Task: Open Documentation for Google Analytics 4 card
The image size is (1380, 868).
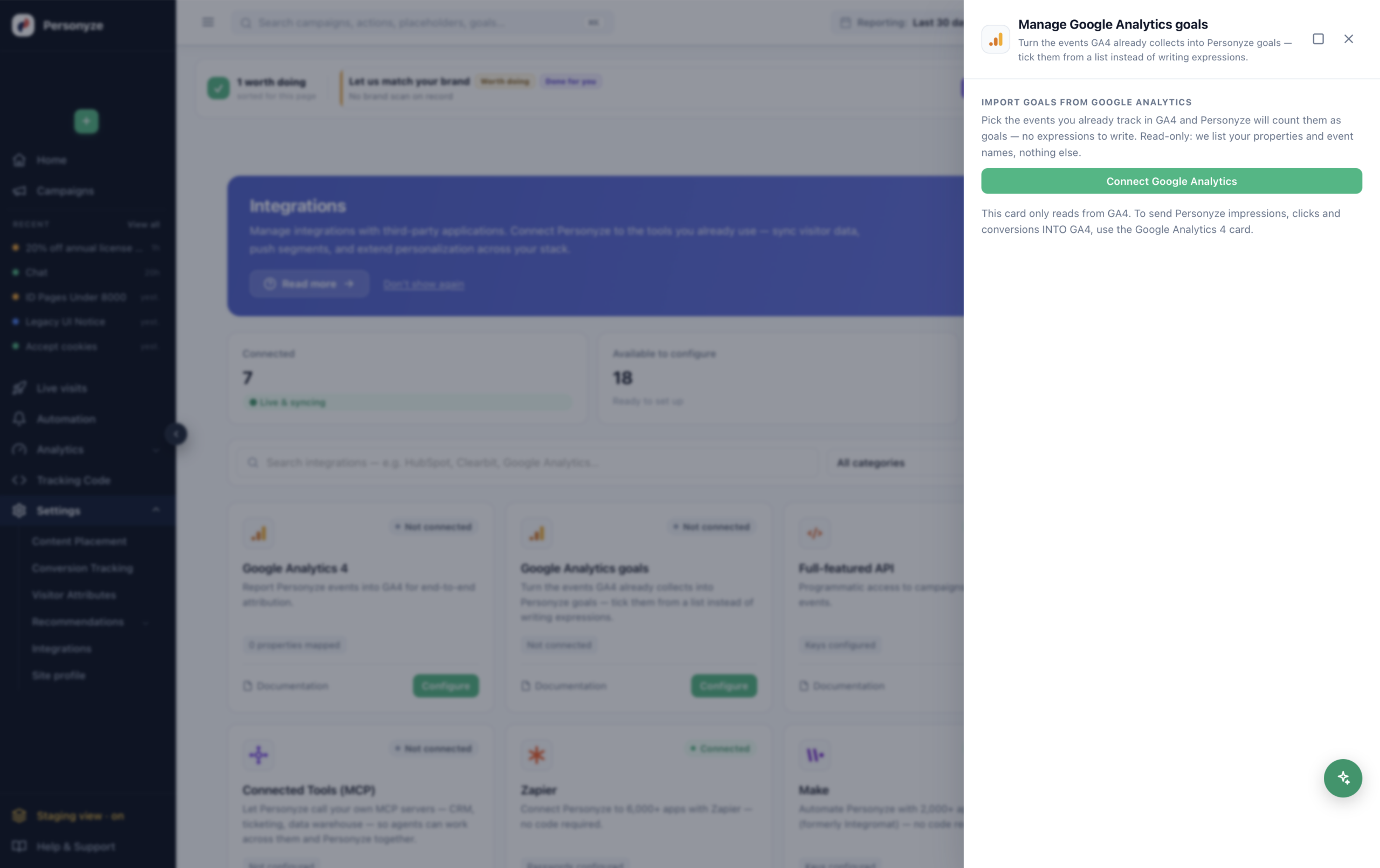Action: pyautogui.click(x=286, y=686)
